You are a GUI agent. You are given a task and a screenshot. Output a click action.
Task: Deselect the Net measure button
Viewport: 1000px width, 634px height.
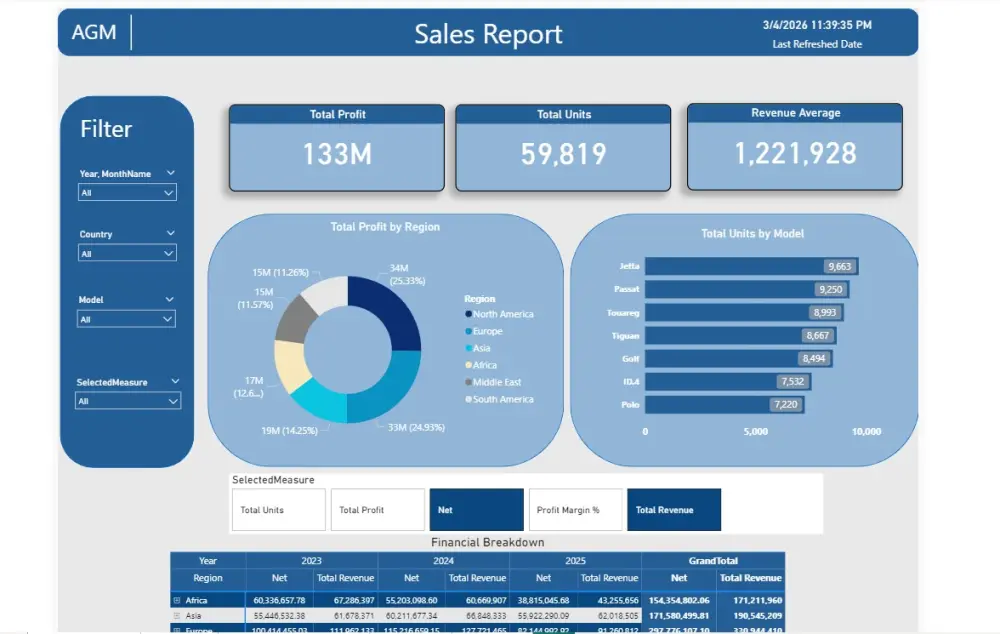[476, 510]
